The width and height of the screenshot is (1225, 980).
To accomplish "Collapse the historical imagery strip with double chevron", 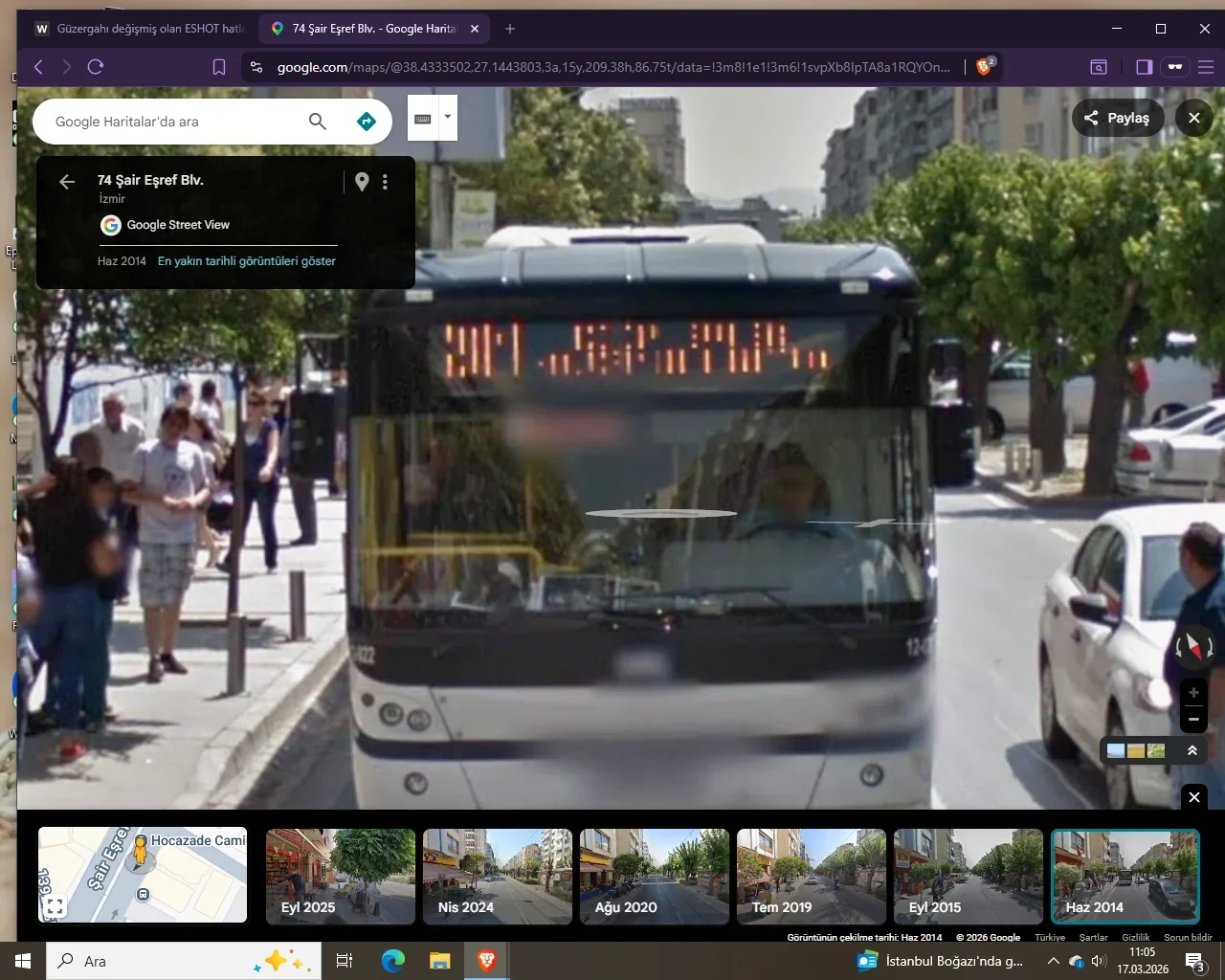I will (x=1192, y=751).
